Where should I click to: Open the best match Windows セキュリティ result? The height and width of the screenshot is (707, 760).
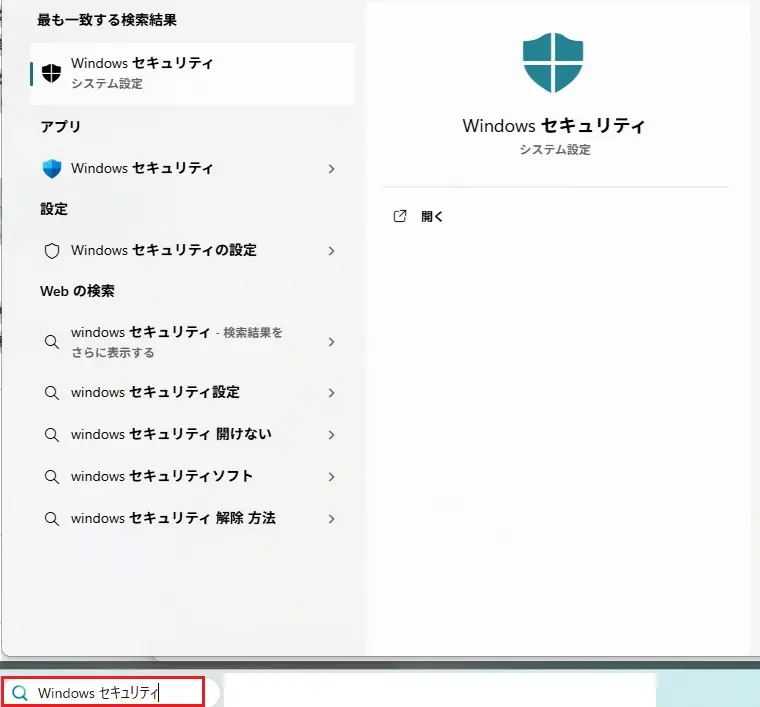[x=192, y=74]
